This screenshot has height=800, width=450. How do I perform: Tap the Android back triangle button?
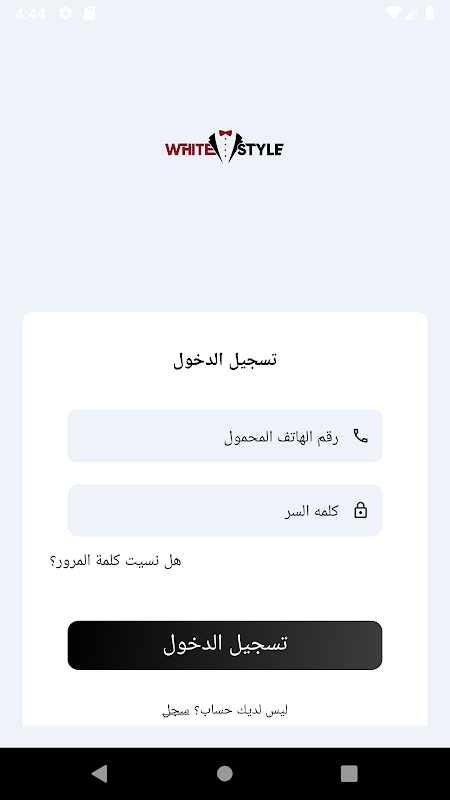pyautogui.click(x=99, y=773)
